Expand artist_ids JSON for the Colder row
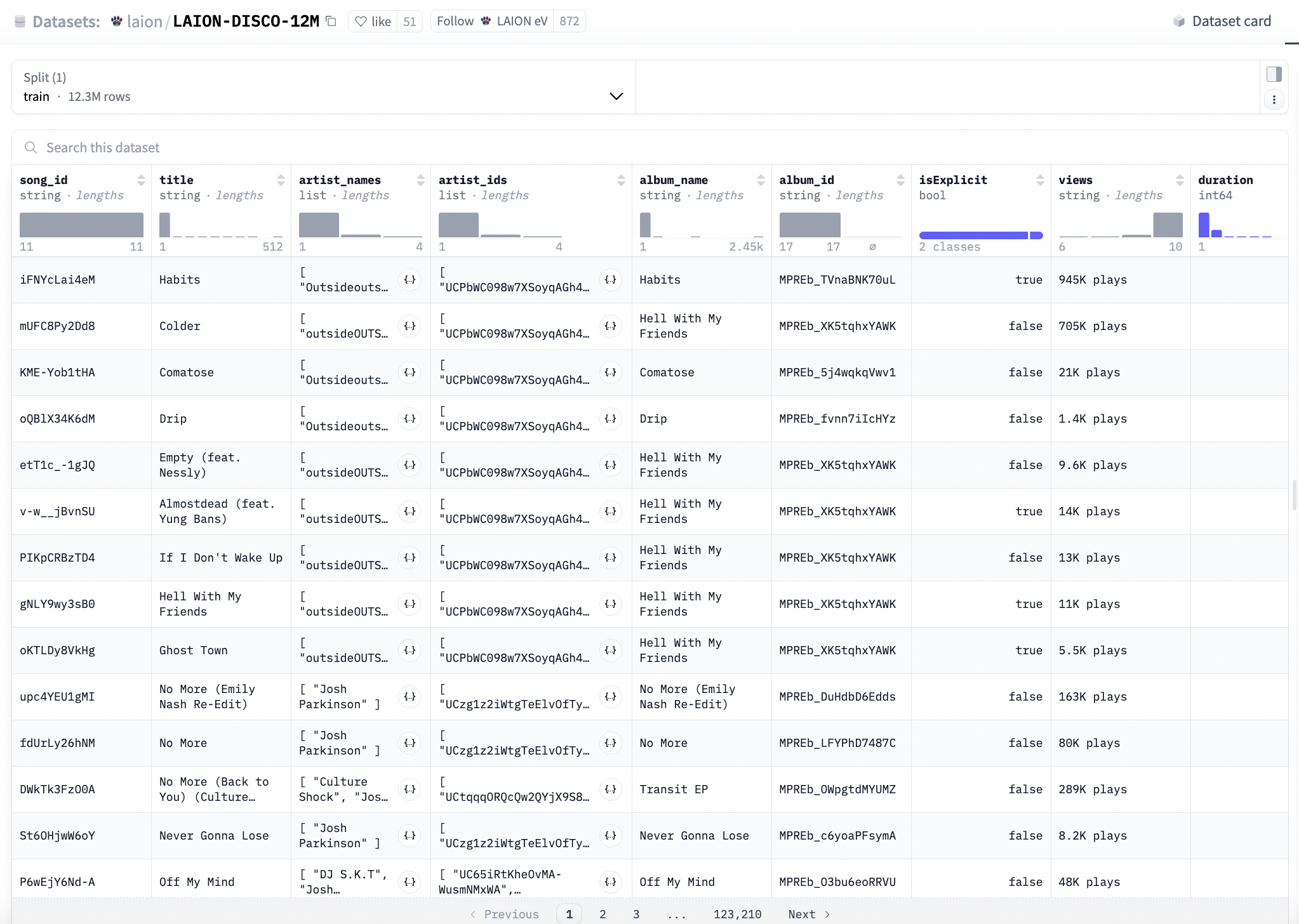 (611, 326)
